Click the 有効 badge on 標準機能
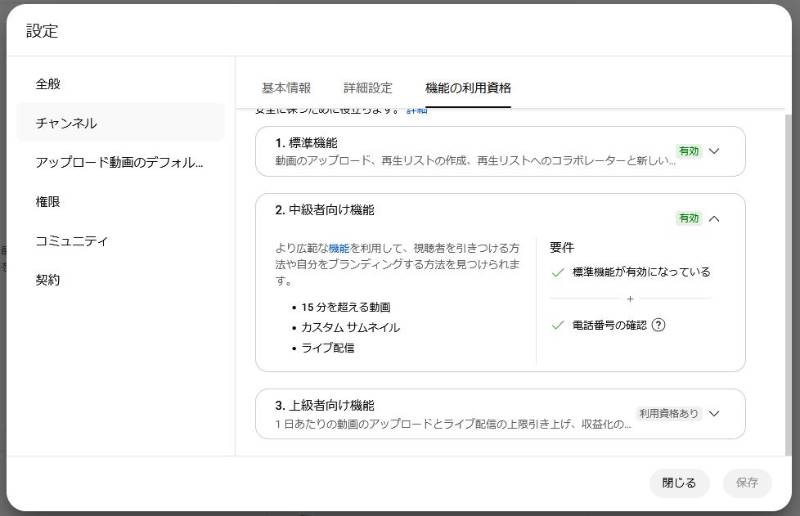Viewport: 800px width, 516px height. pos(689,151)
